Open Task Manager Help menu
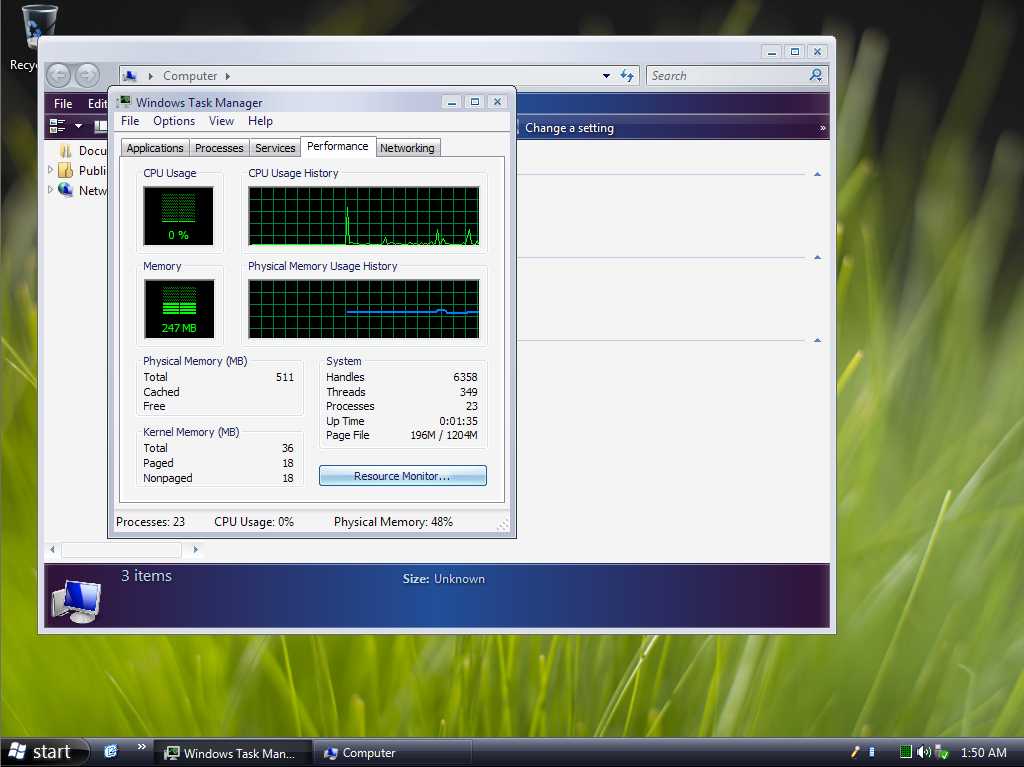Viewport: 1024px width, 767px height. pyautogui.click(x=260, y=121)
